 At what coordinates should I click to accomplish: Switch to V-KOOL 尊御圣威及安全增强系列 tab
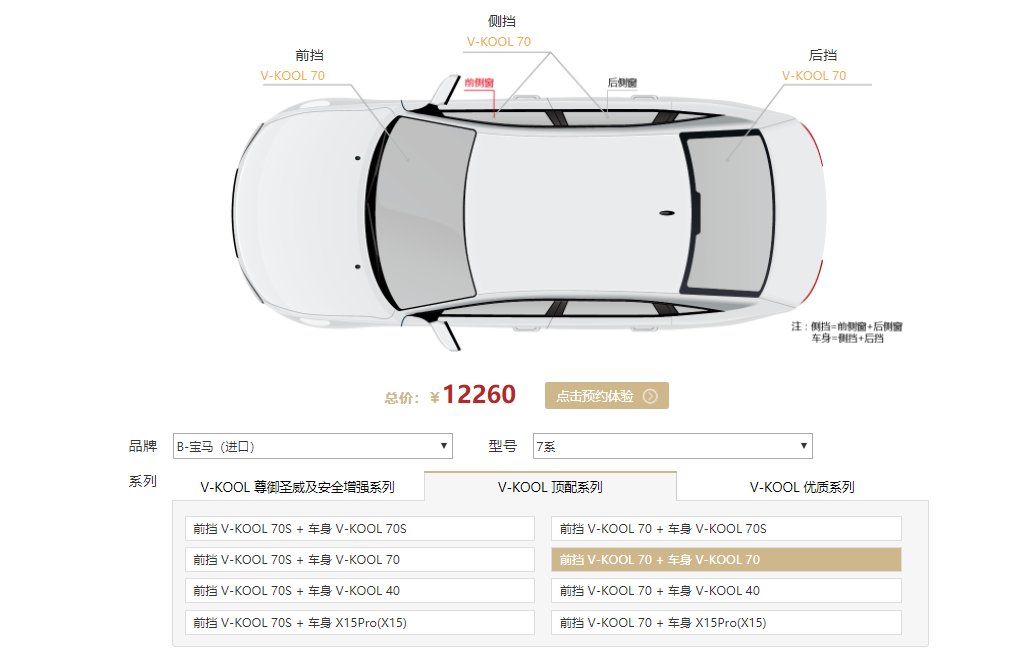tap(297, 487)
